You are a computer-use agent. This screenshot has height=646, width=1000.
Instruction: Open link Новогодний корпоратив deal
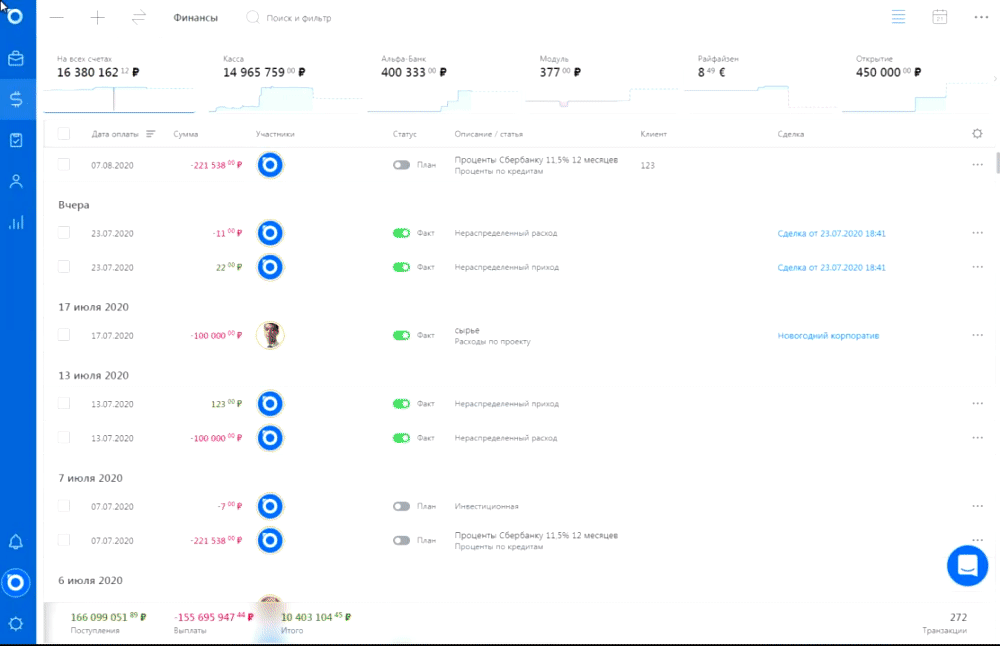(828, 335)
